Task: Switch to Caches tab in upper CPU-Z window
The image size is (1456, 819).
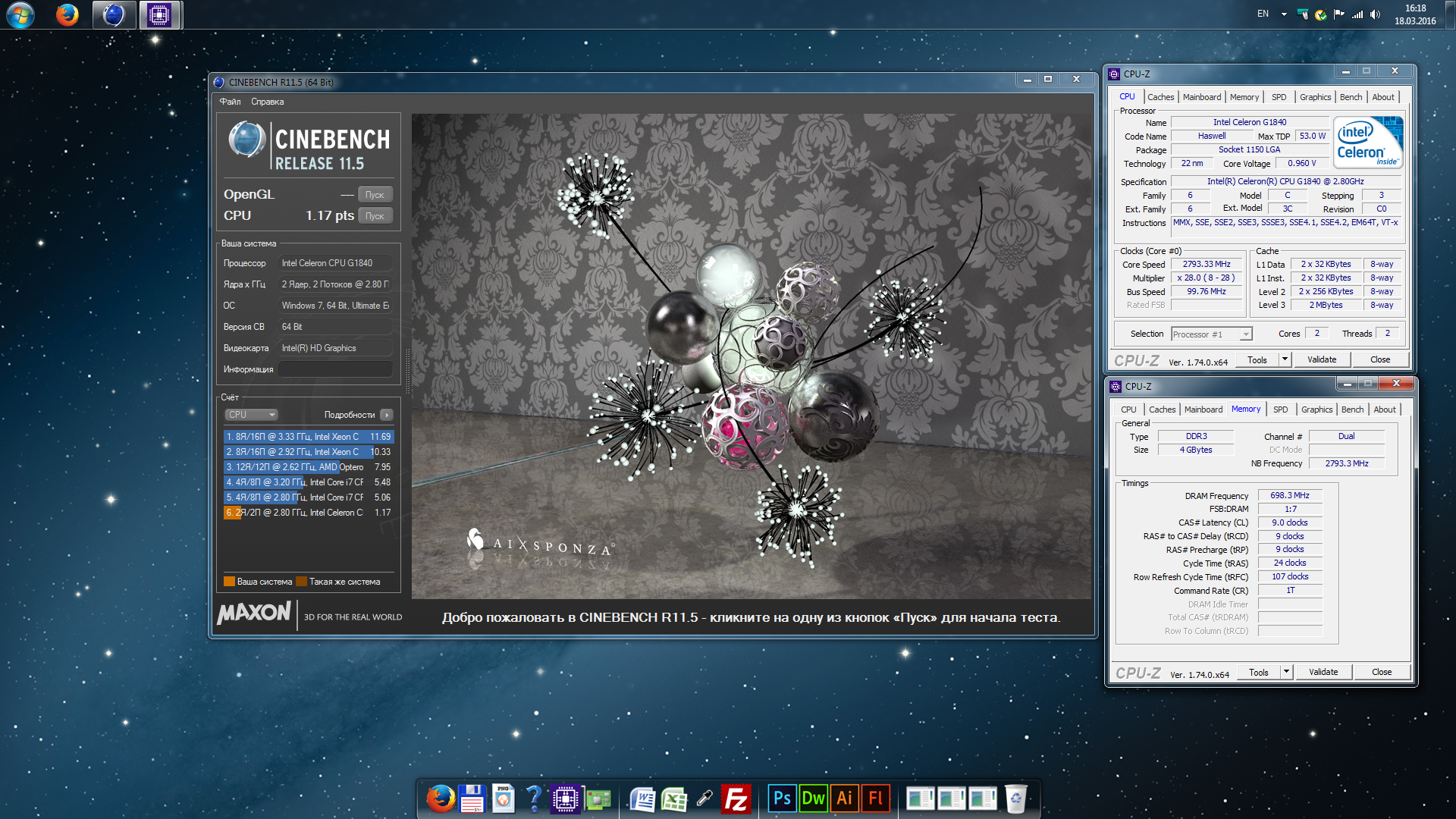Action: pos(1160,97)
